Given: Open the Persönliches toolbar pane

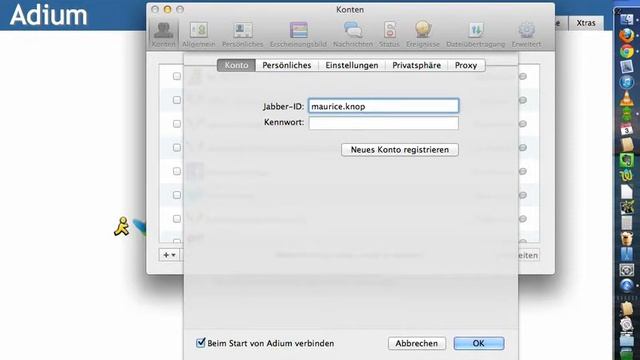Looking at the screenshot, I should point(242,34).
